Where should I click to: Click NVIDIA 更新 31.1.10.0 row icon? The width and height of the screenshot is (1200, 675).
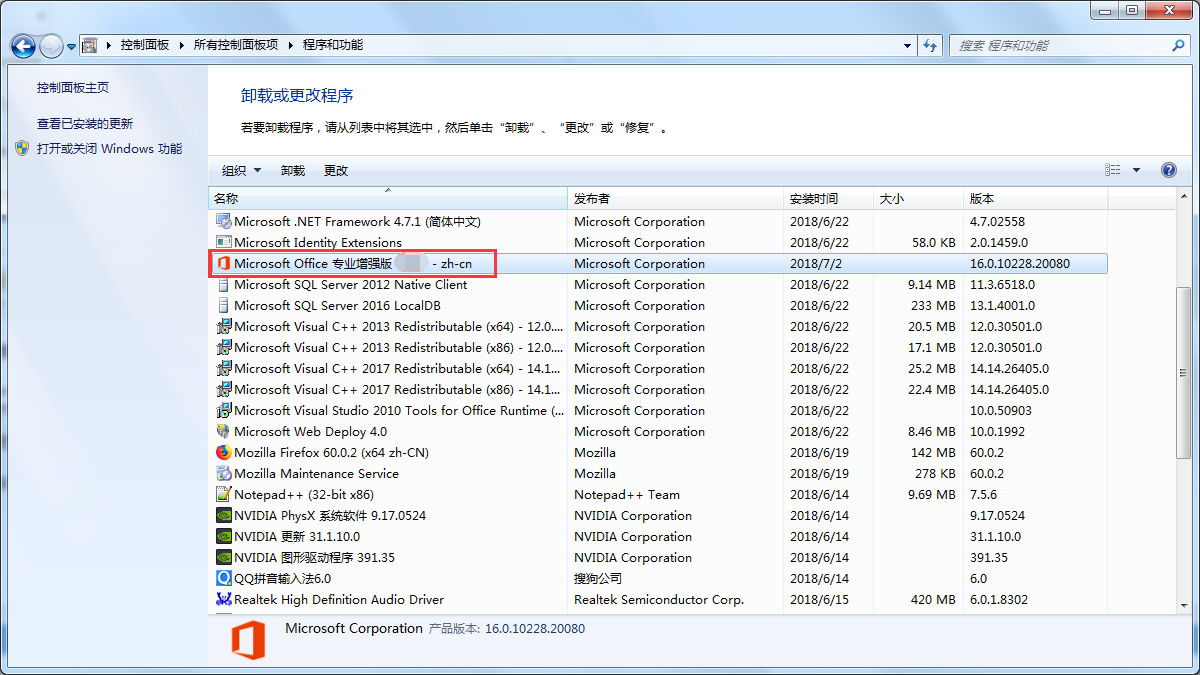pyautogui.click(x=224, y=537)
